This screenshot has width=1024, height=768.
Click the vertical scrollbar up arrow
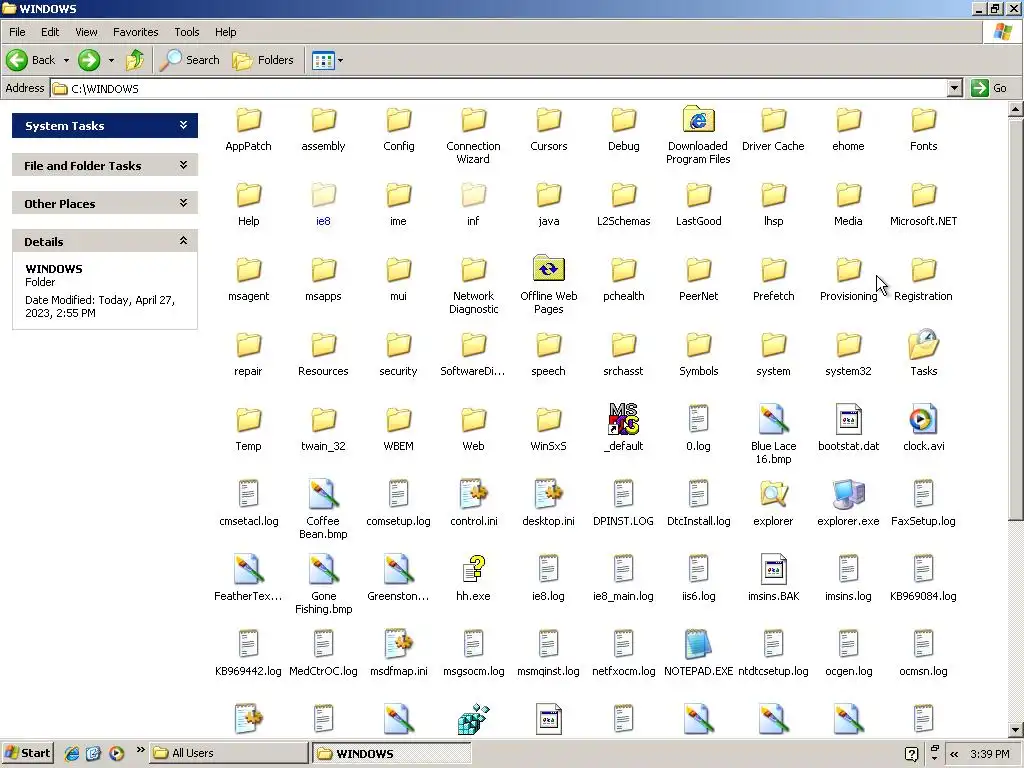pyautogui.click(x=1016, y=109)
